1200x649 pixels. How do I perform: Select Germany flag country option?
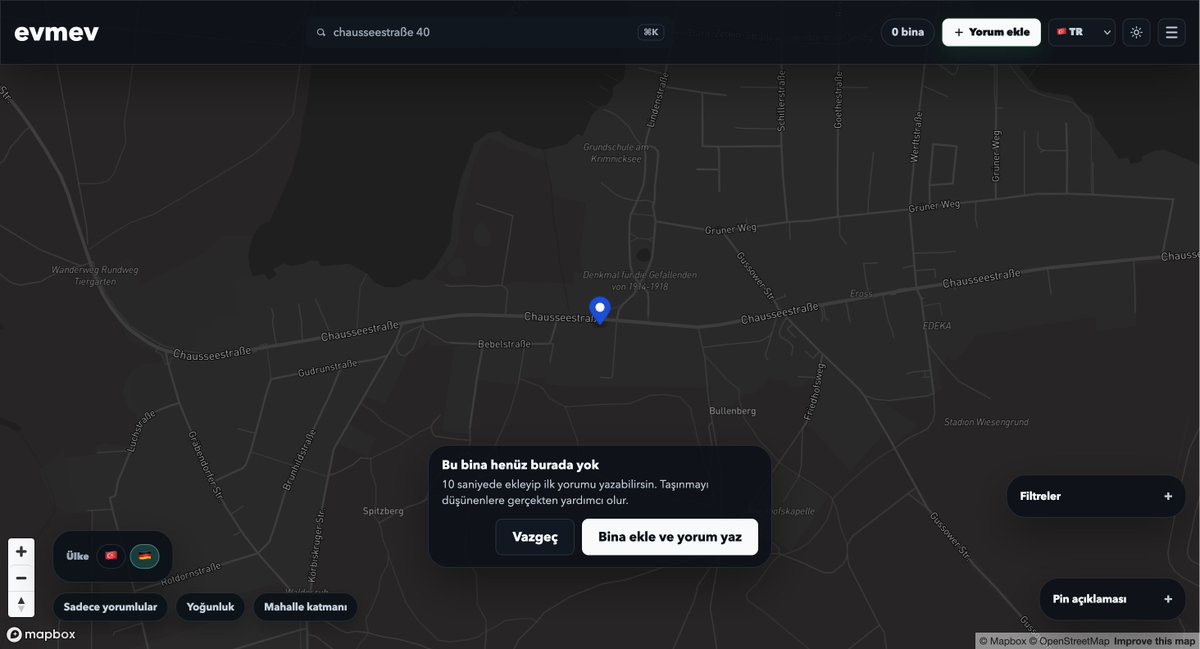tap(145, 556)
